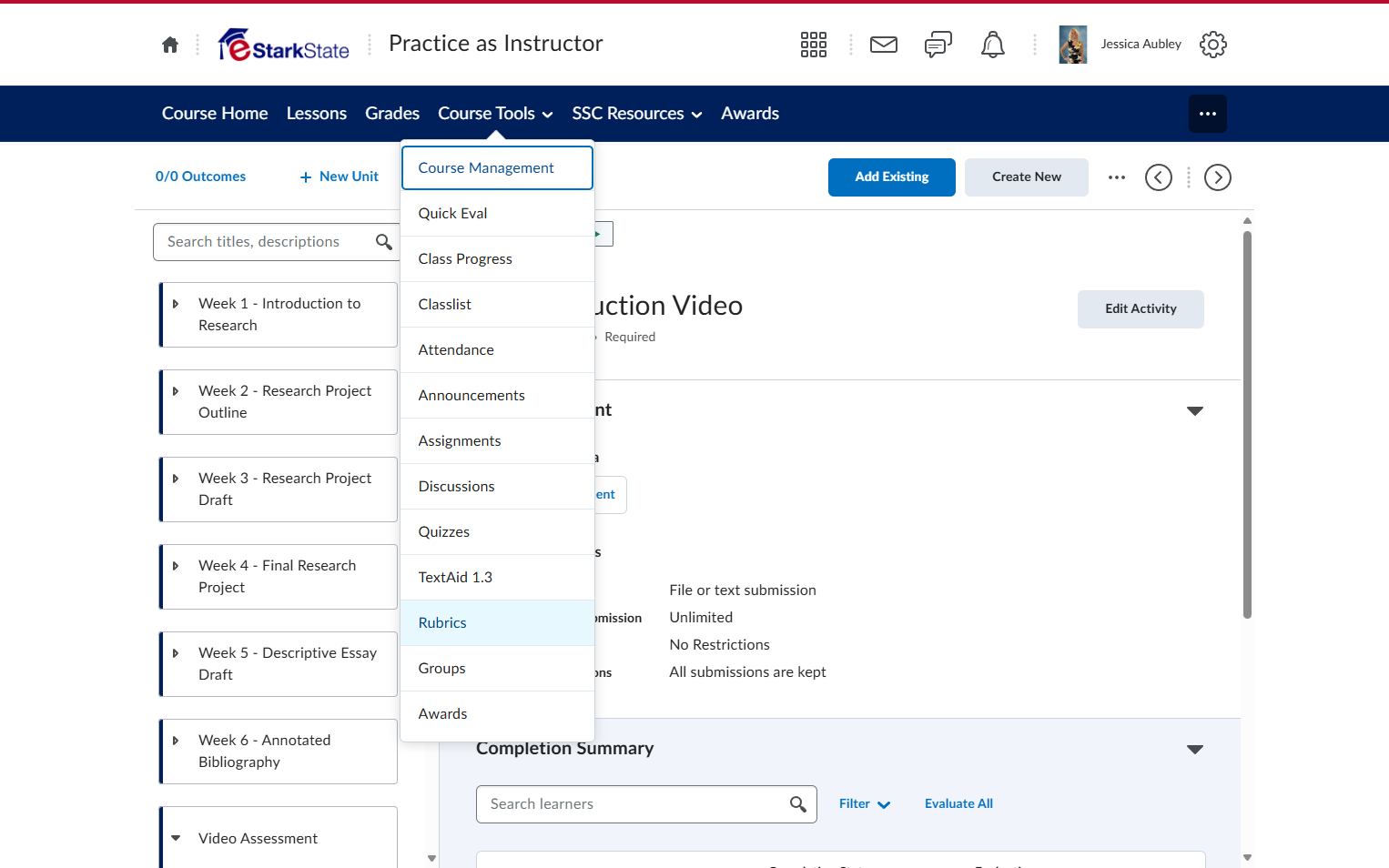The width and height of the screenshot is (1389, 868).
Task: Expand Week 3 - Research Project Draft
Action: point(176,479)
